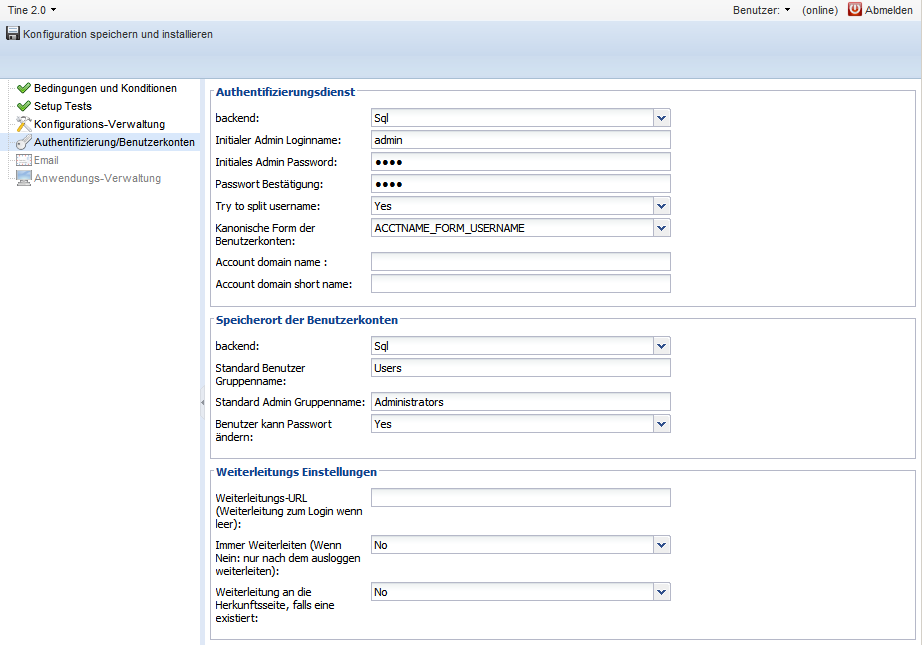Click the key icon for Authentifizierung/Benutzerkonten
This screenshot has width=922, height=645.
click(x=24, y=142)
